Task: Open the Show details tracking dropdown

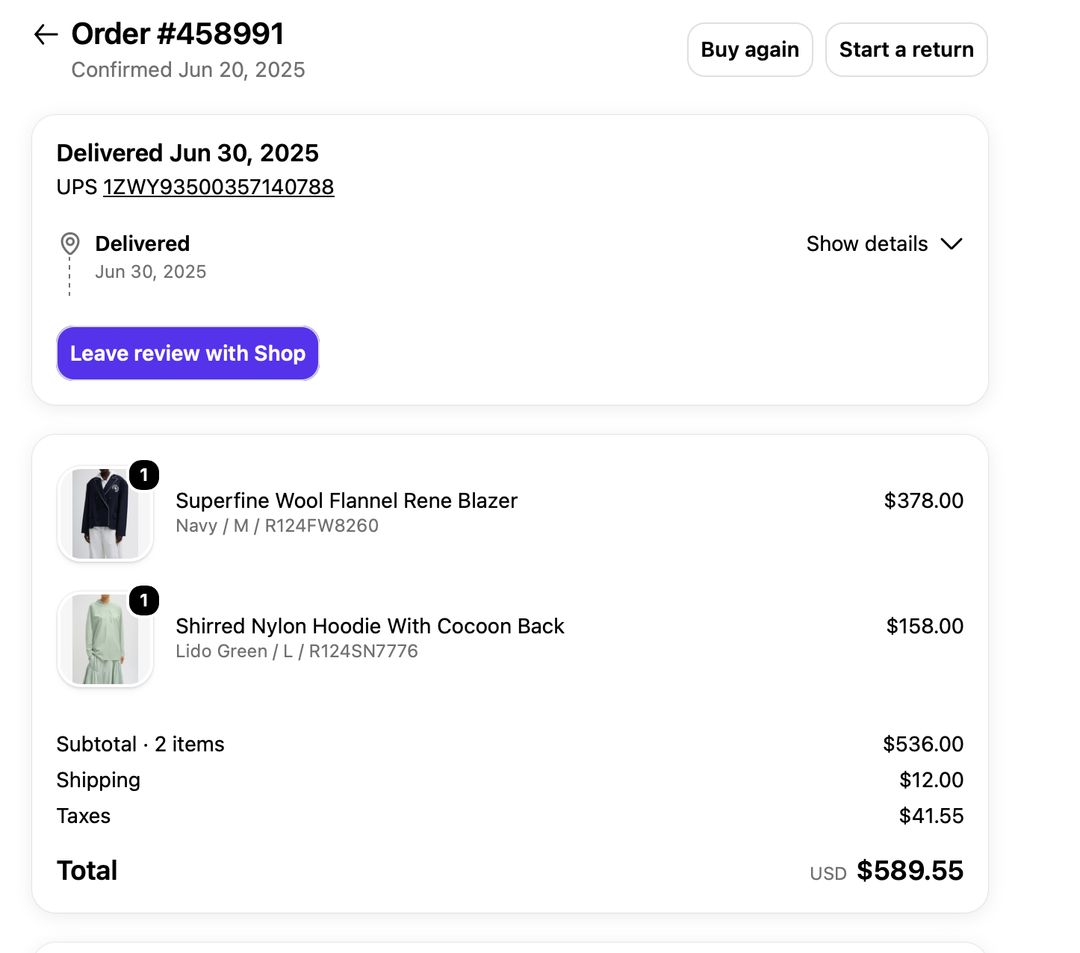Action: pyautogui.click(x=884, y=244)
